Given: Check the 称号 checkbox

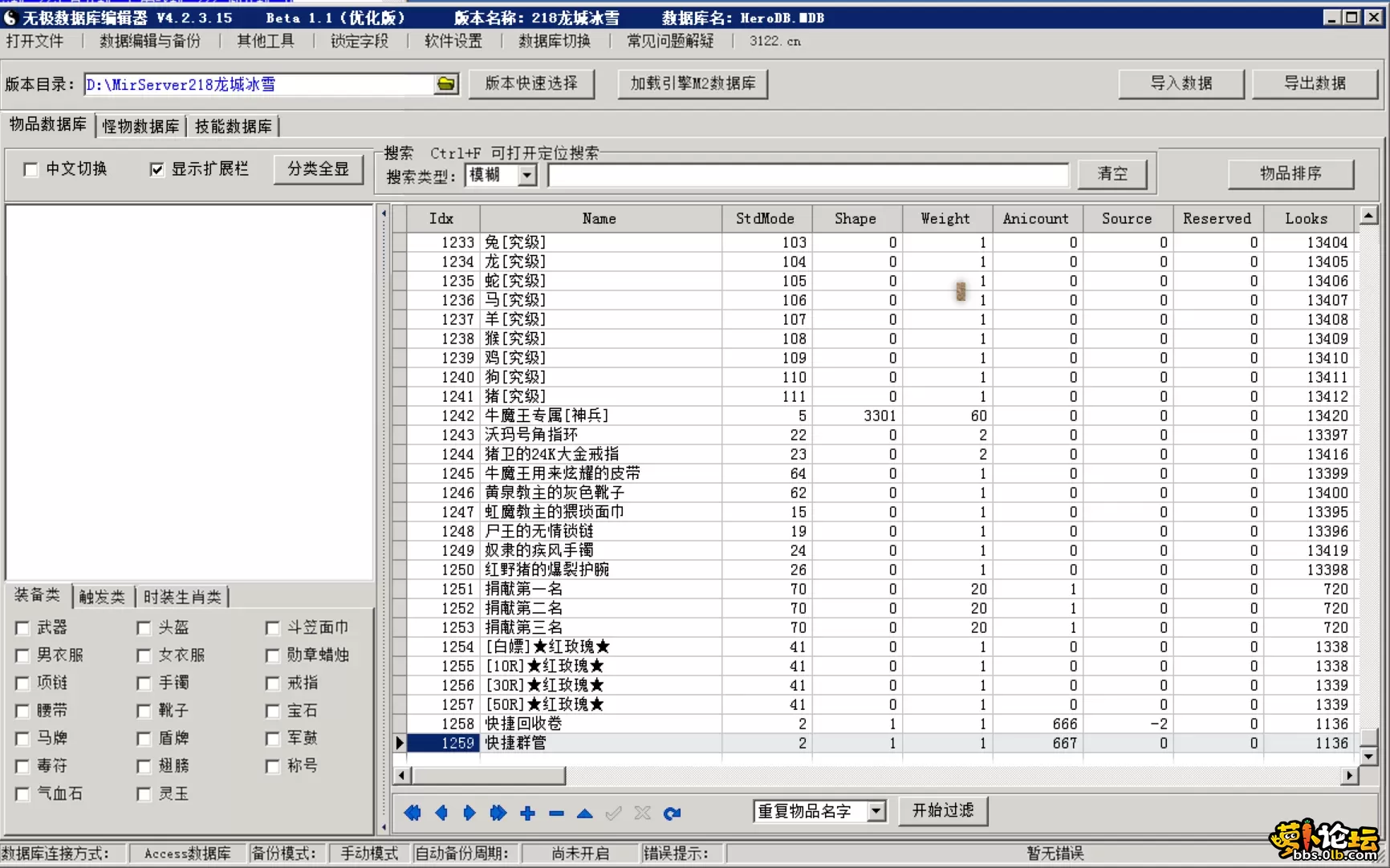Looking at the screenshot, I should (x=273, y=766).
